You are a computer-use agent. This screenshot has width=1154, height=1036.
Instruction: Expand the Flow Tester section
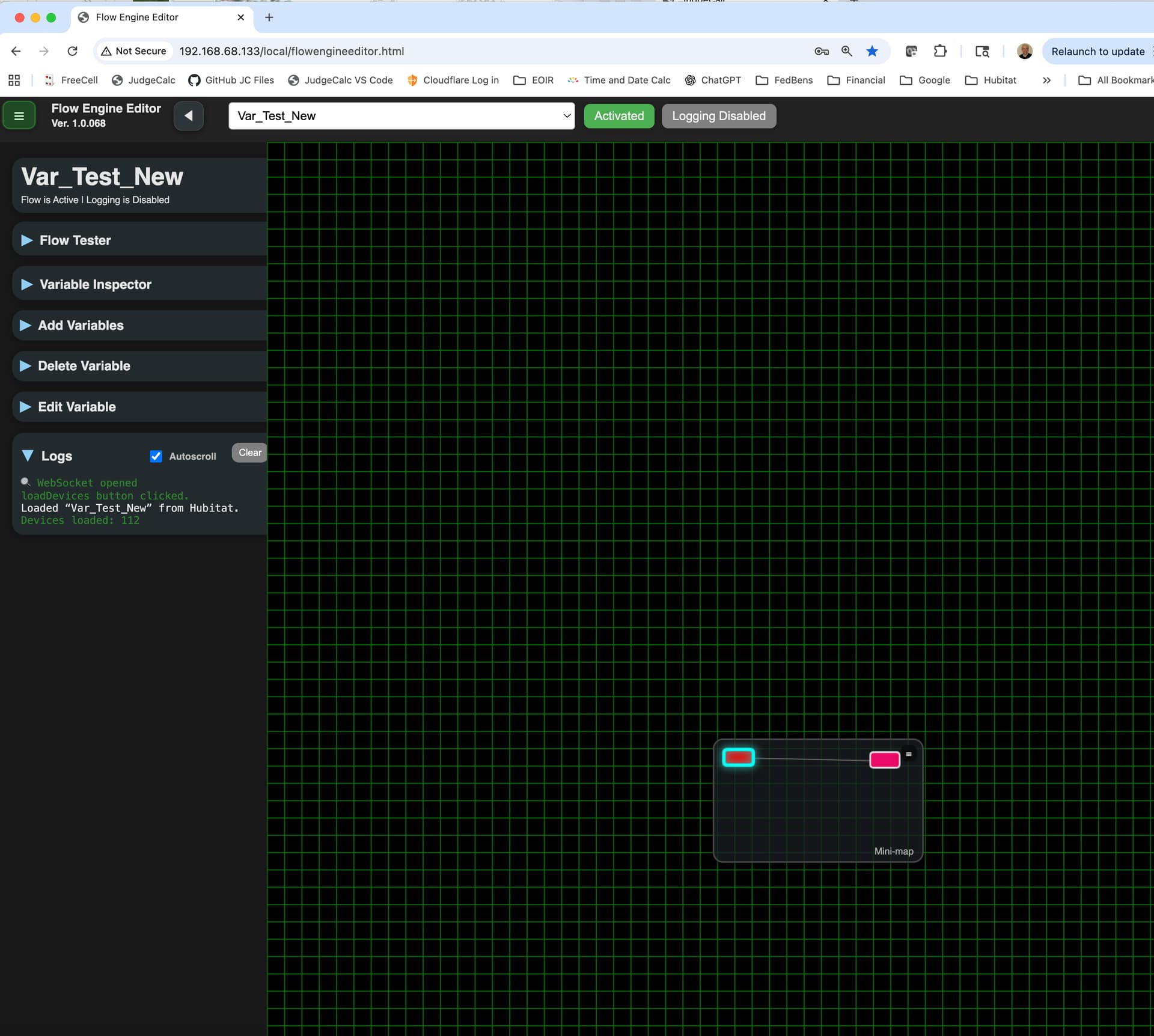pyautogui.click(x=75, y=240)
